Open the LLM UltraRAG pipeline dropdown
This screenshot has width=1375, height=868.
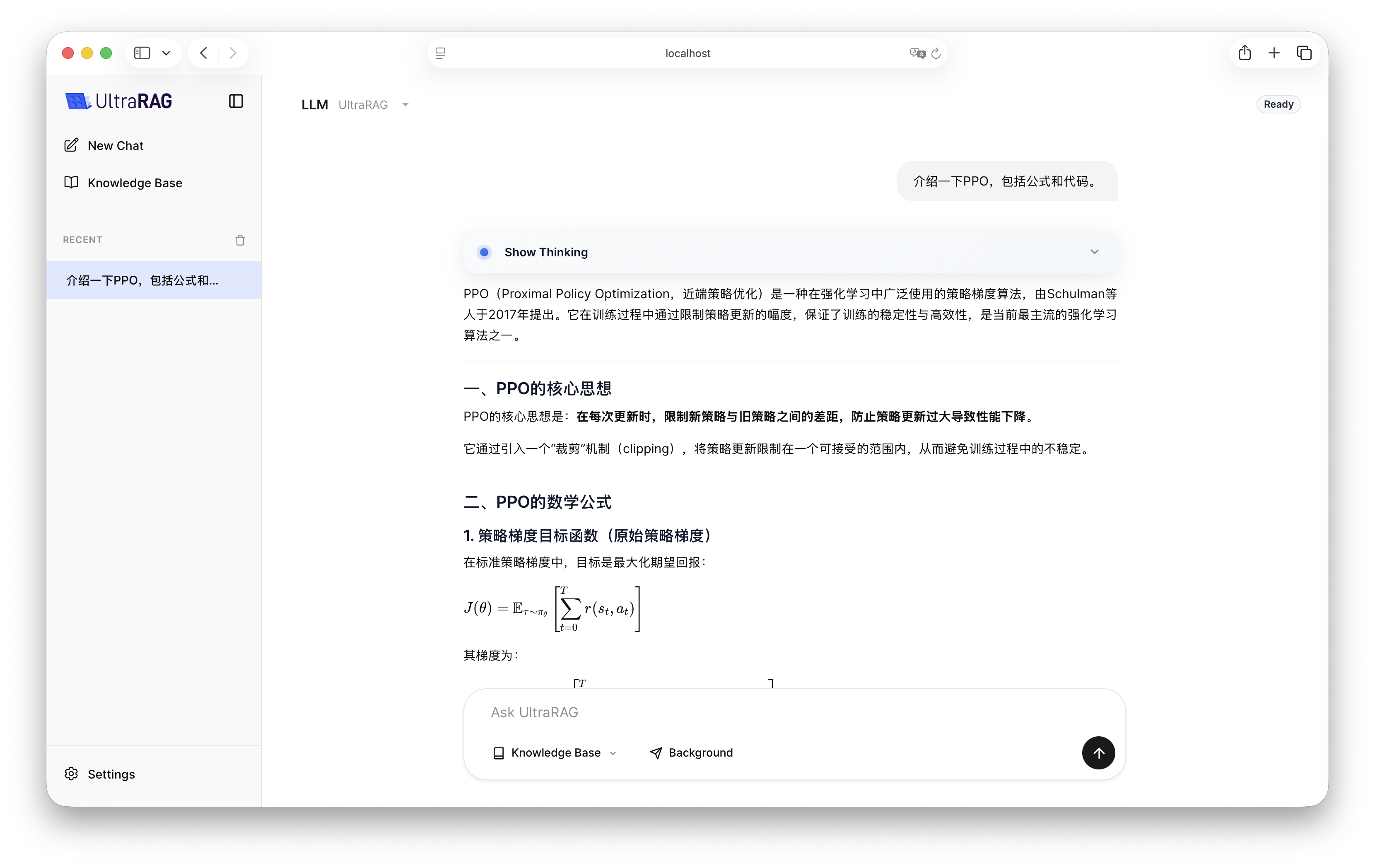point(405,104)
